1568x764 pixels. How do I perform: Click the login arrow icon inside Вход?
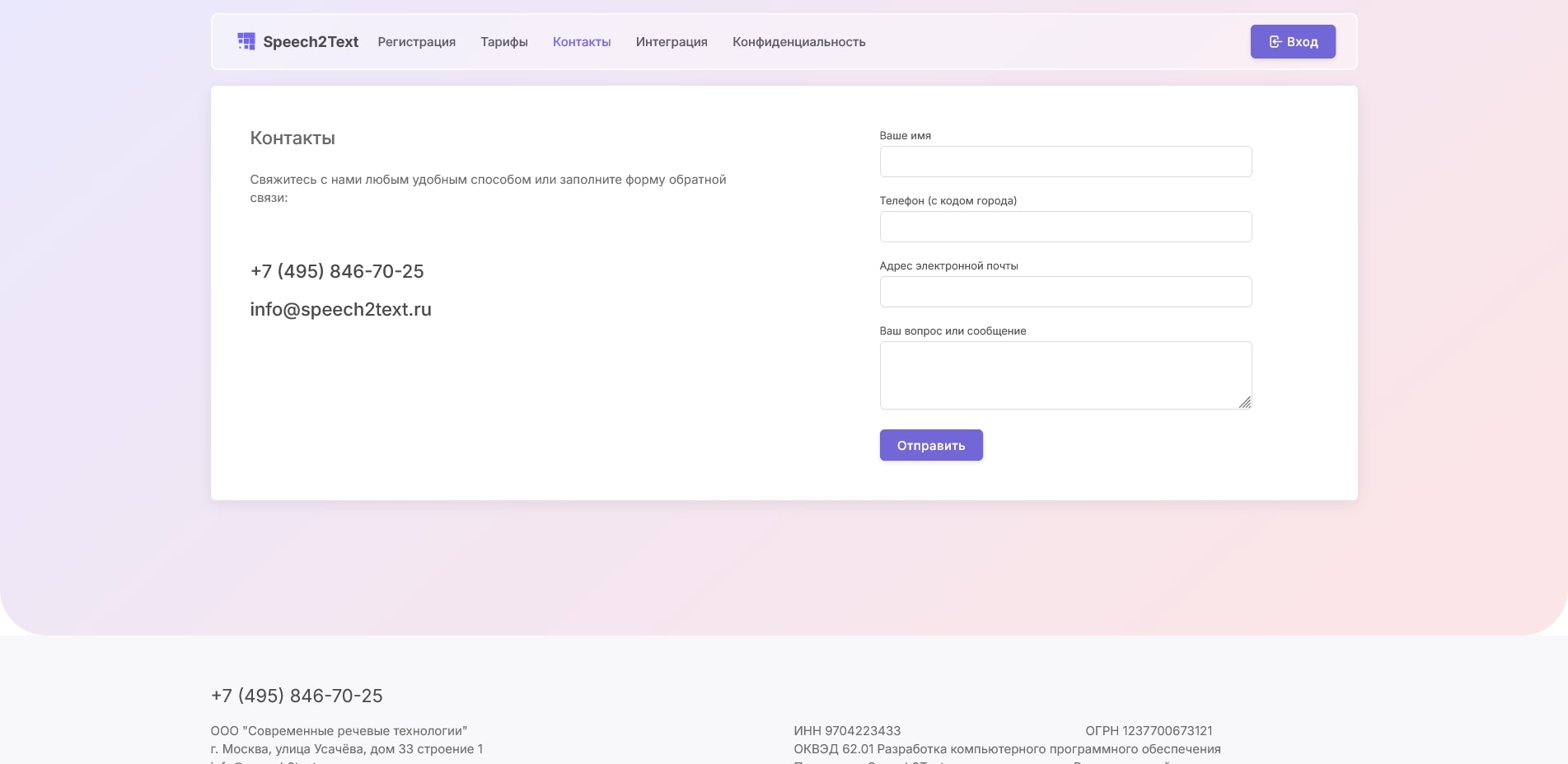point(1275,42)
